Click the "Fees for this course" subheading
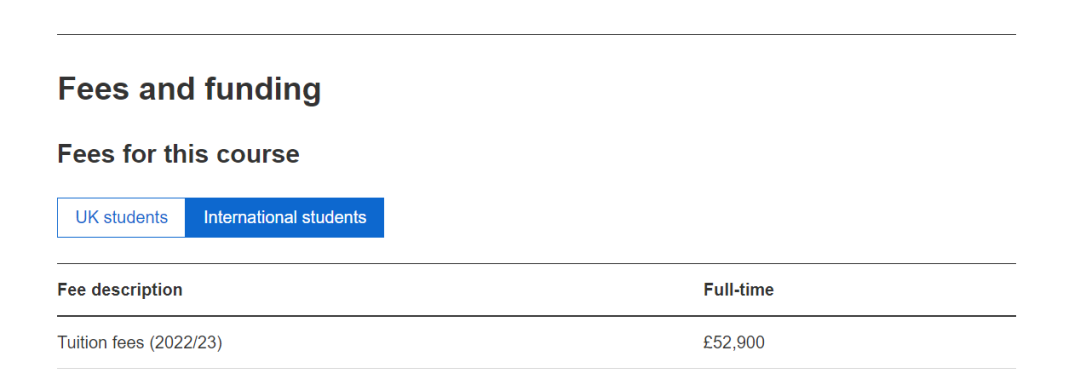Viewport: 1080px width, 385px height. click(178, 154)
